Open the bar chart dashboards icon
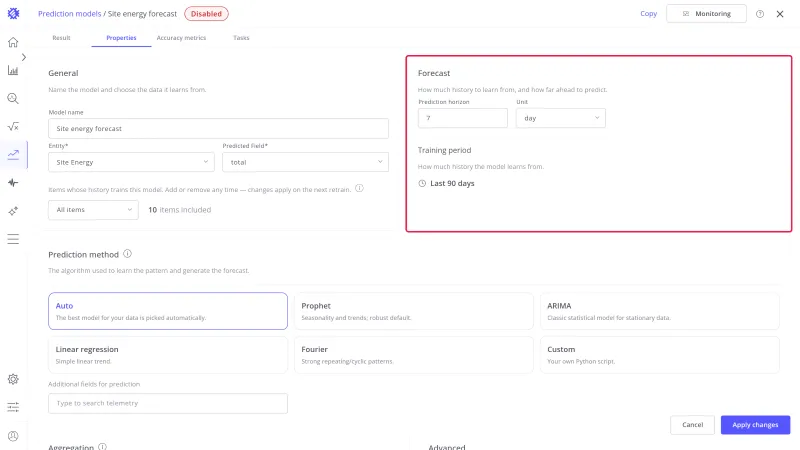 13,70
